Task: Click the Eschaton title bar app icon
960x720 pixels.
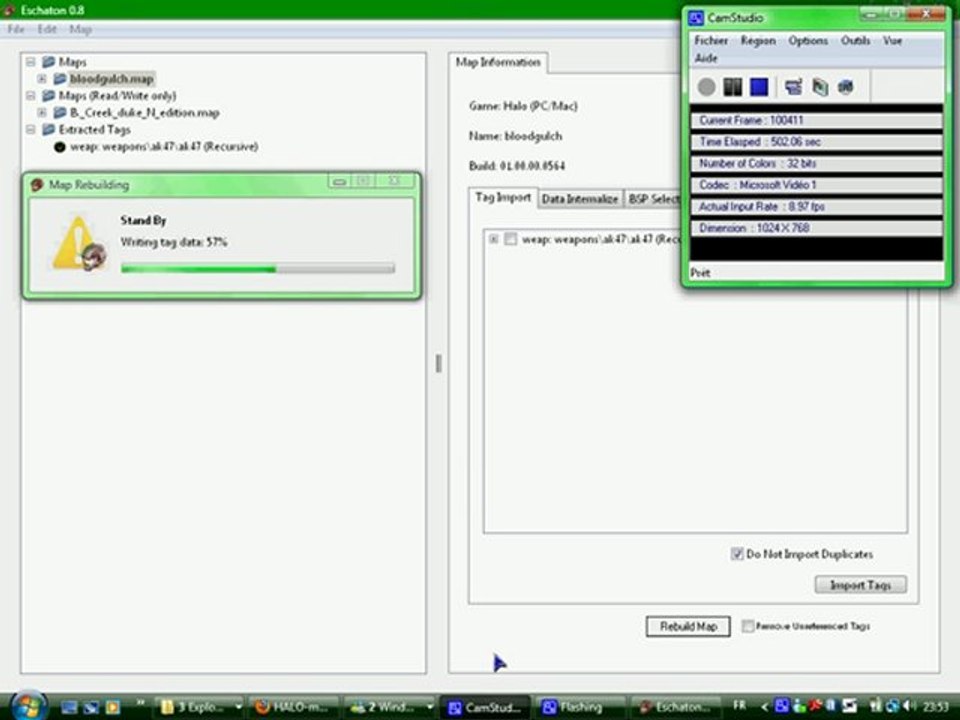Action: [x=9, y=10]
